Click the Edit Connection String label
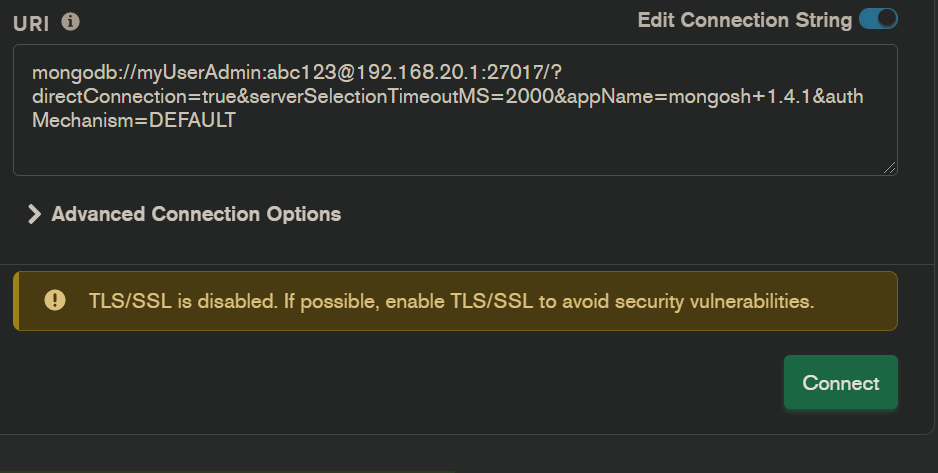This screenshot has width=938, height=473. (x=744, y=20)
